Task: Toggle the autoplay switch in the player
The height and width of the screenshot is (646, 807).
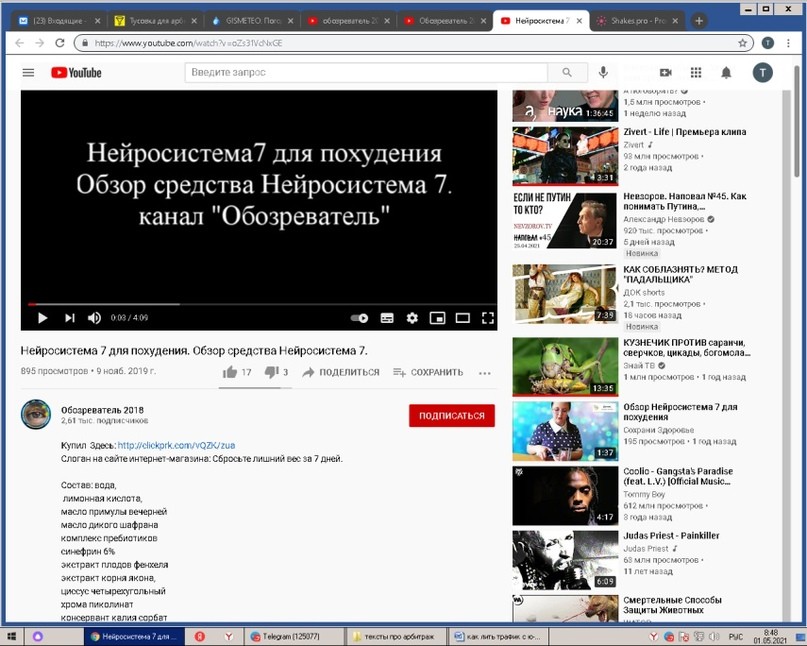Action: coord(359,318)
